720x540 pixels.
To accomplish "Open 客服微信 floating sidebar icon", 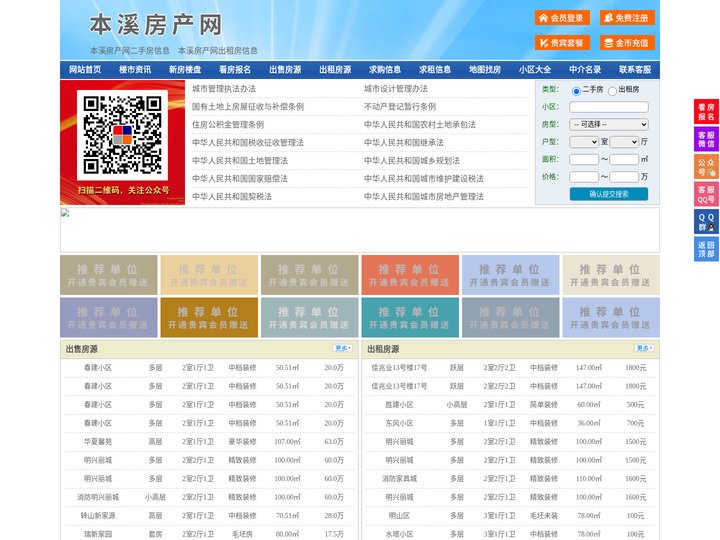I will tap(706, 139).
